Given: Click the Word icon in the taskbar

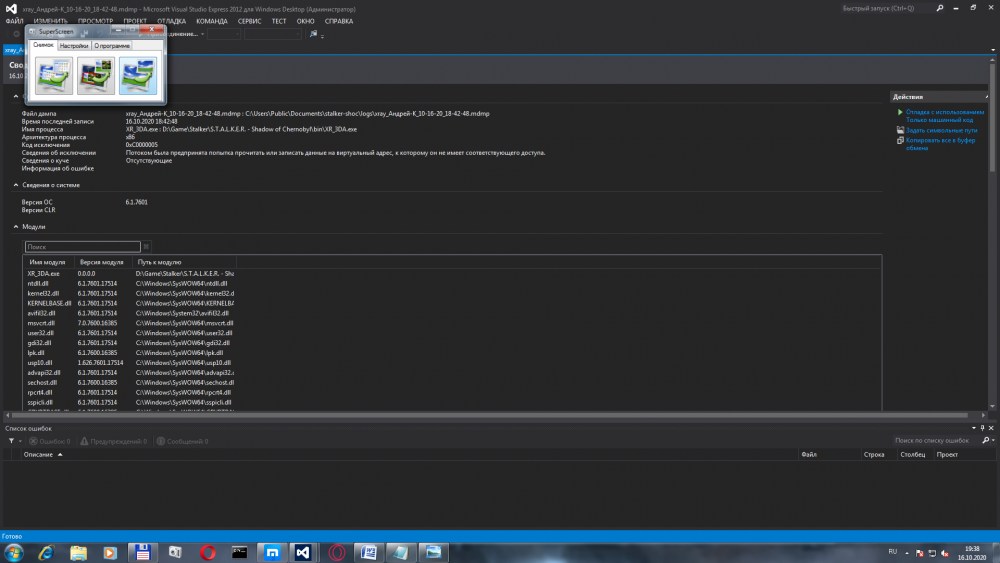Looking at the screenshot, I should [367, 552].
